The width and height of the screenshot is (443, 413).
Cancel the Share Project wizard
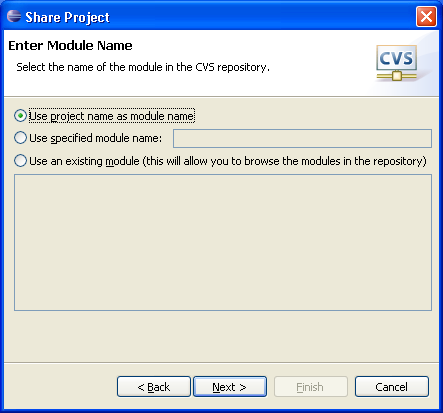[392, 387]
